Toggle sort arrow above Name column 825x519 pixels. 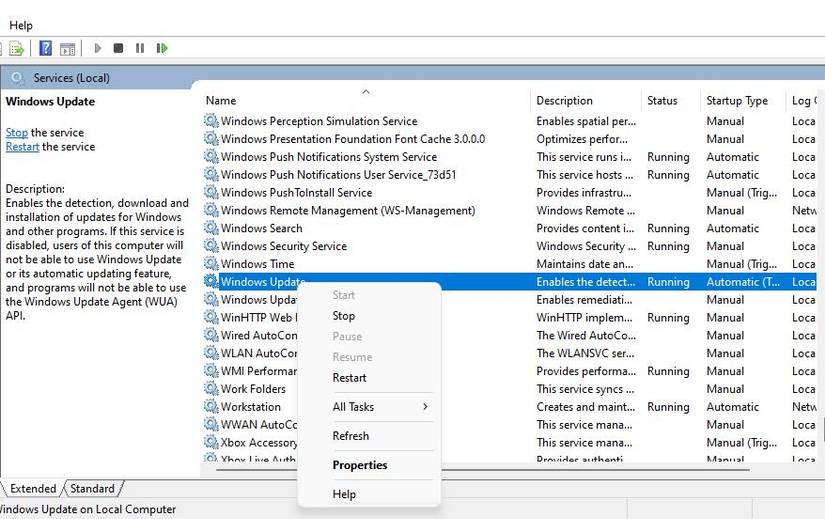[366, 92]
